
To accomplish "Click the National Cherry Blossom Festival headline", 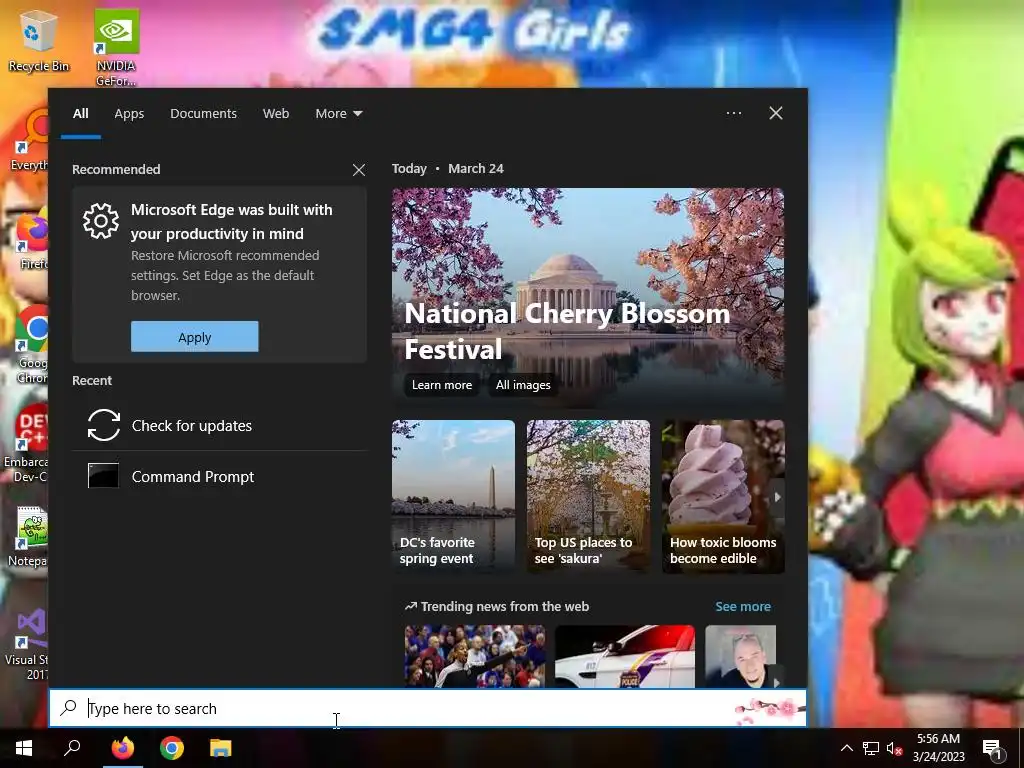I will (567, 331).
